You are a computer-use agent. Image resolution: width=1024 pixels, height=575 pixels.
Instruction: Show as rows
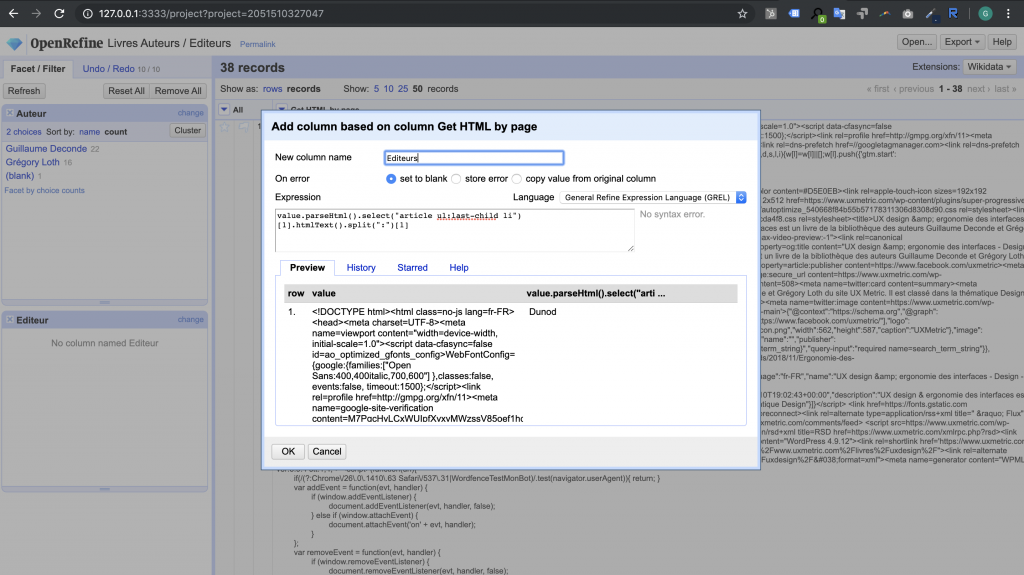coord(272,89)
